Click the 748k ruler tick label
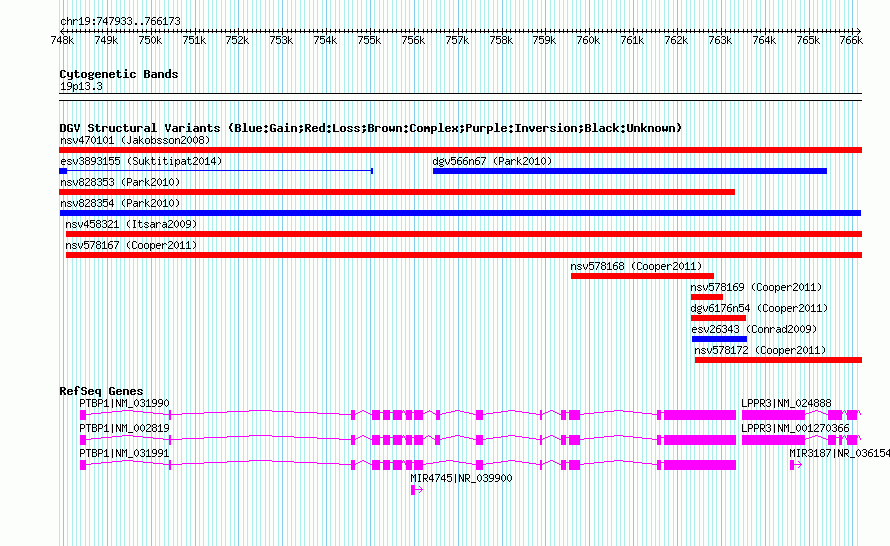 point(62,40)
